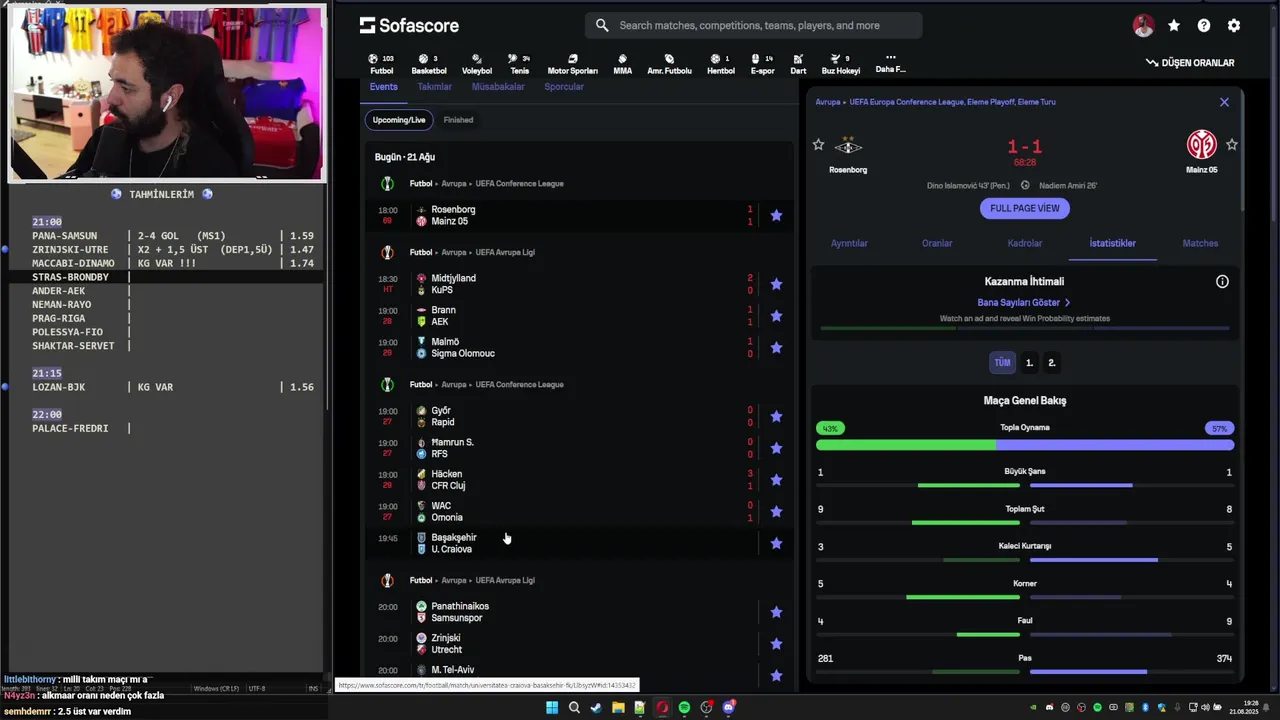Open the UEFA Europa Conference League breadcrumb link

952,102
